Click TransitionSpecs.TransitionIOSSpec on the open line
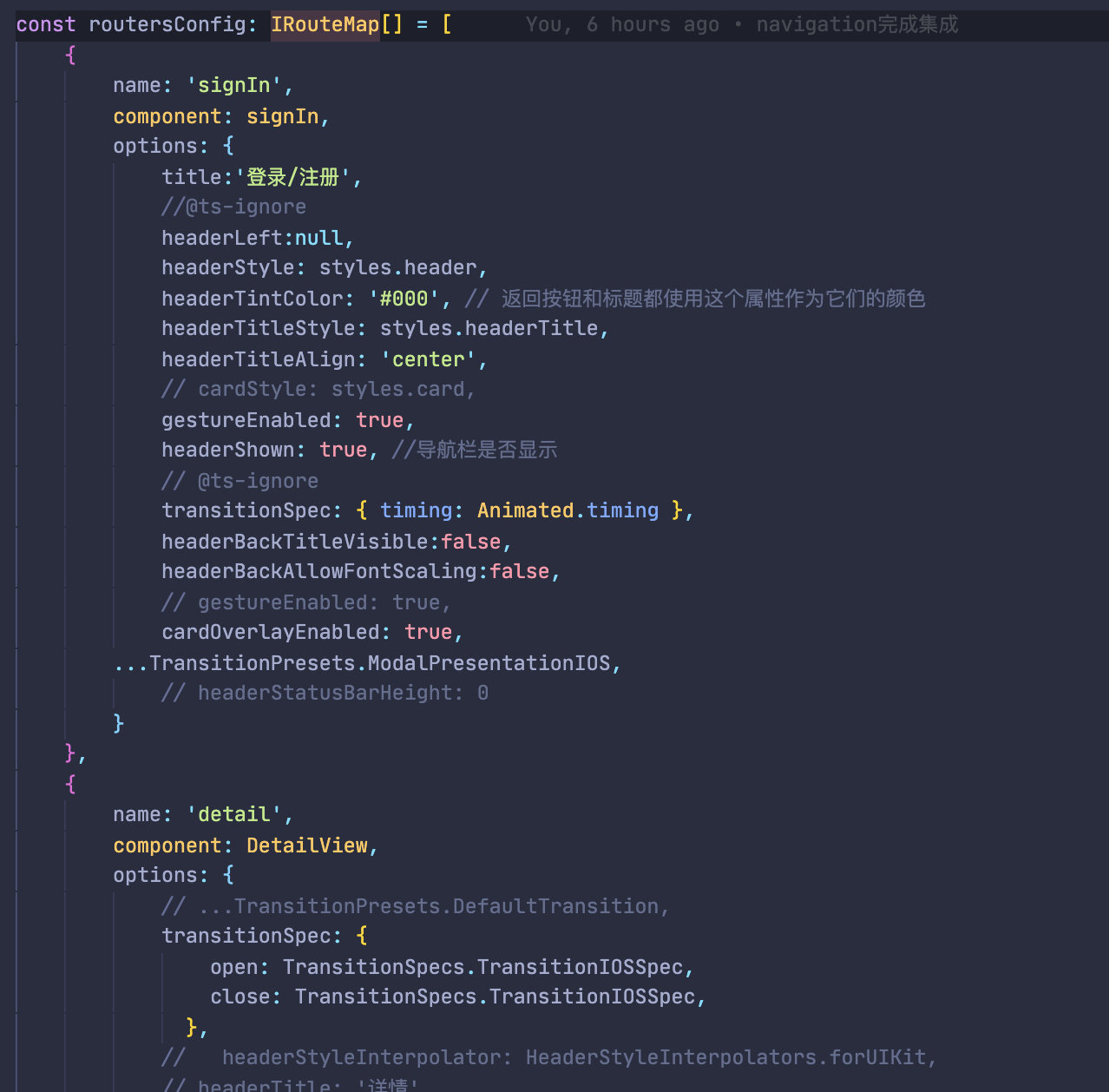Screen dimensions: 1109x1092 (486, 966)
